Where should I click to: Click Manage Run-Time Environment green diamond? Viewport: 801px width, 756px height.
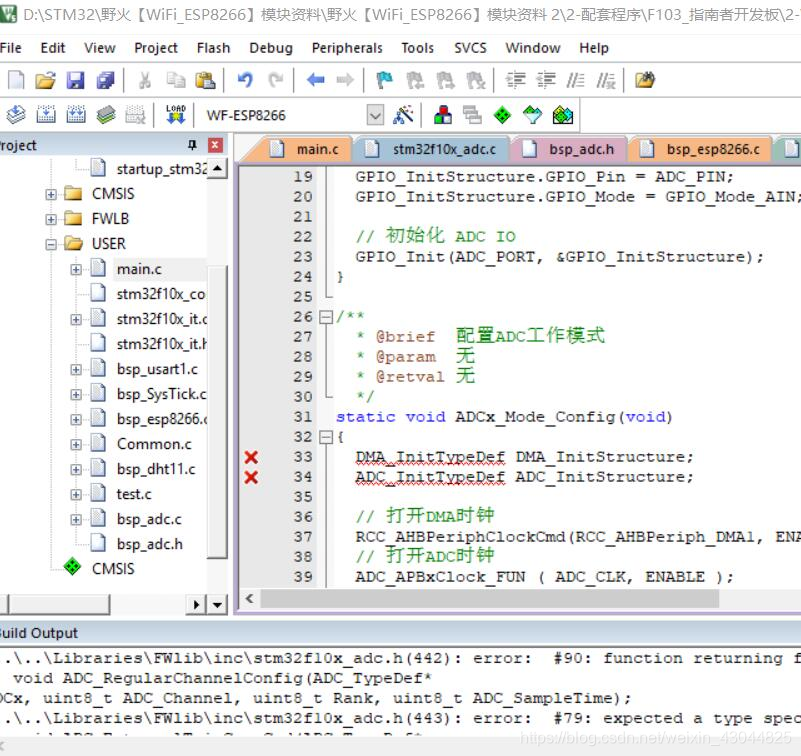pyautogui.click(x=503, y=114)
